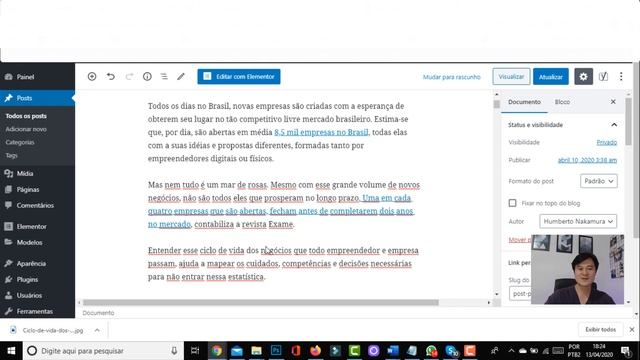Open Aparência in the sidebar
This screenshot has height=360, width=640.
pyautogui.click(x=31, y=264)
